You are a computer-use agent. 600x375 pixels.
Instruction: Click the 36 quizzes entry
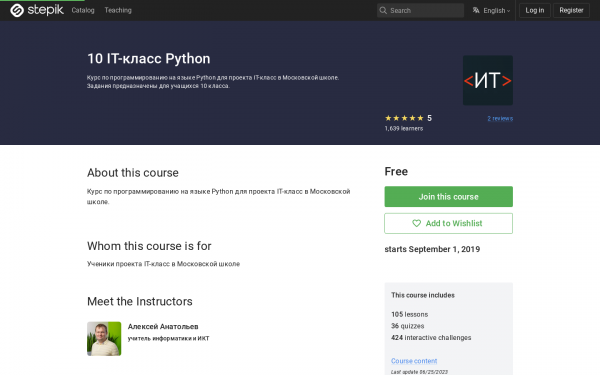[x=408, y=326]
